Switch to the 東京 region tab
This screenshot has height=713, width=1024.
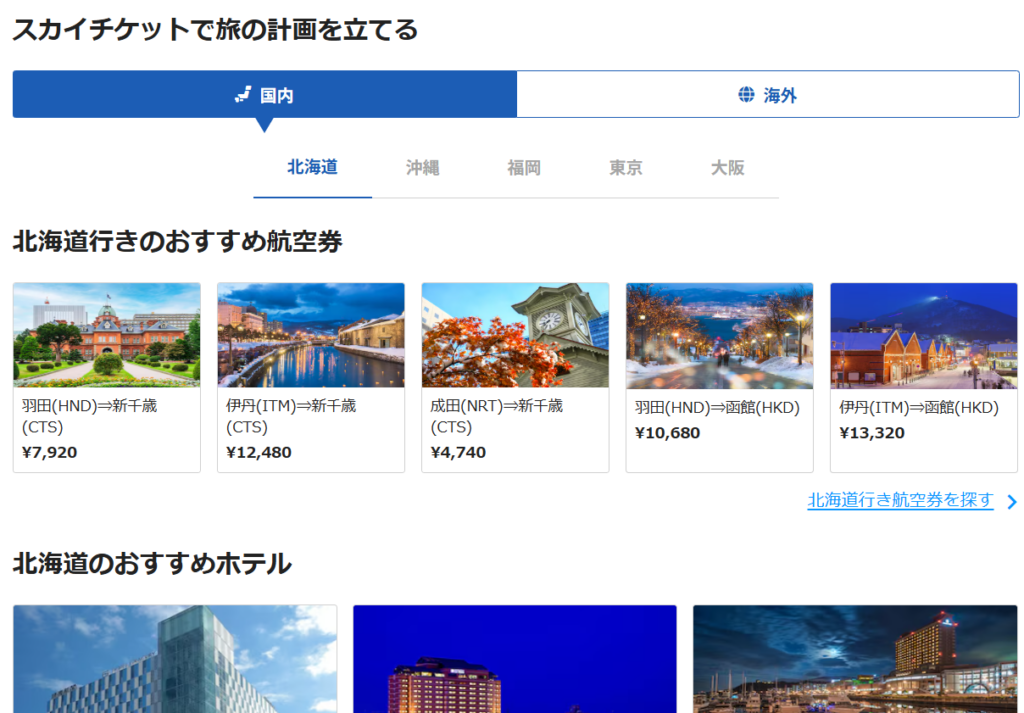click(626, 168)
